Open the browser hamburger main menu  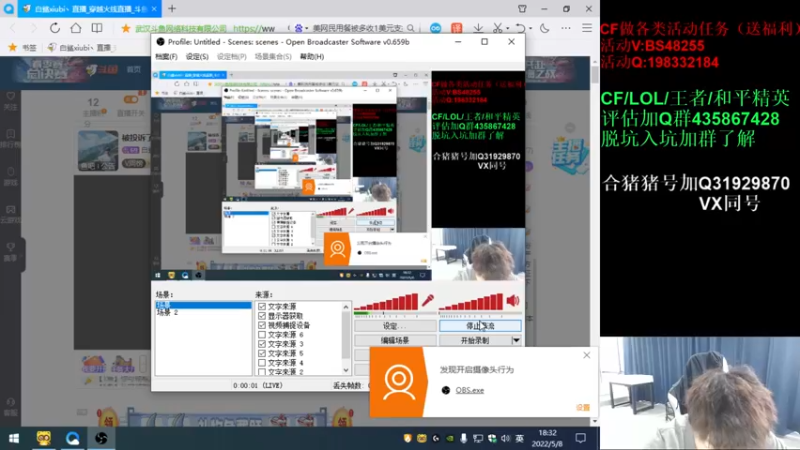click(587, 28)
